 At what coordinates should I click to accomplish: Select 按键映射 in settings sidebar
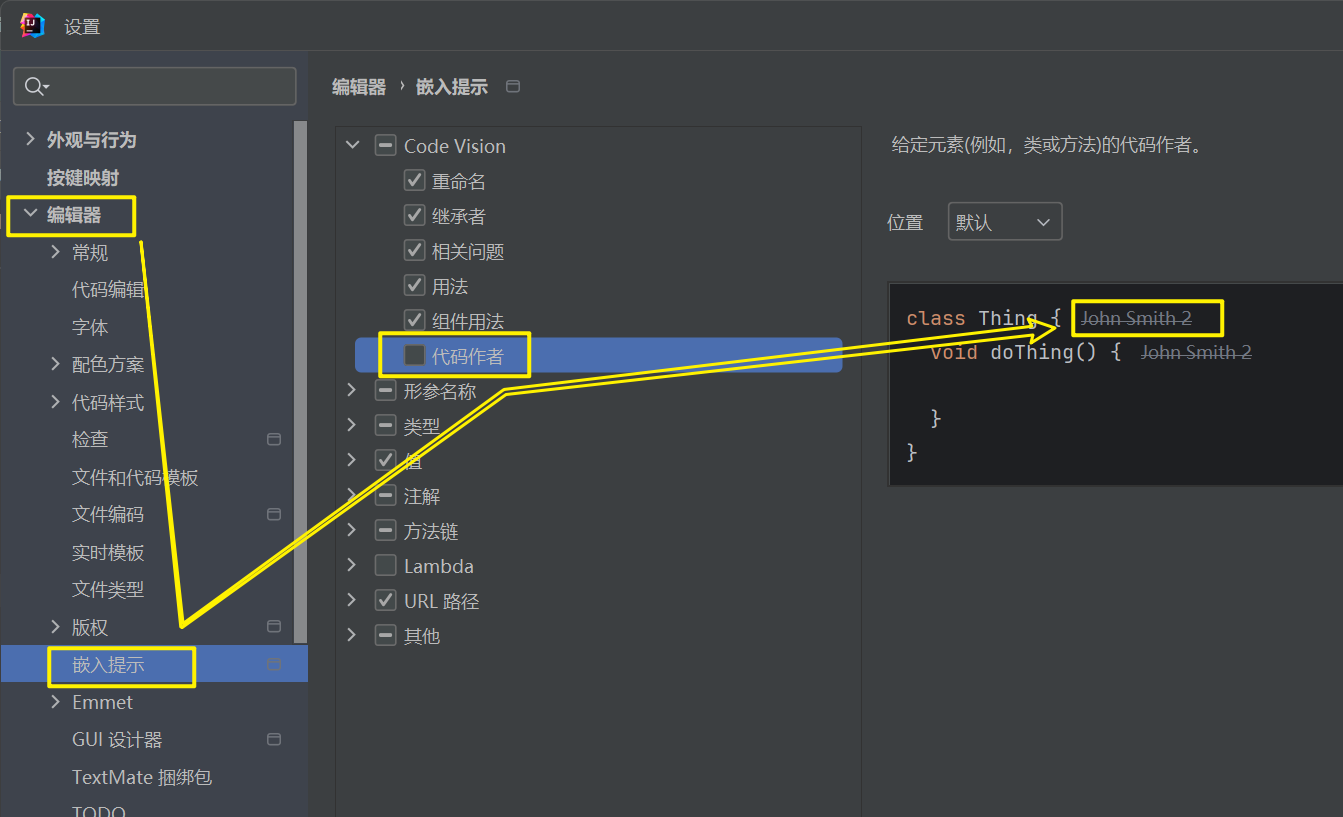pyautogui.click(x=82, y=178)
